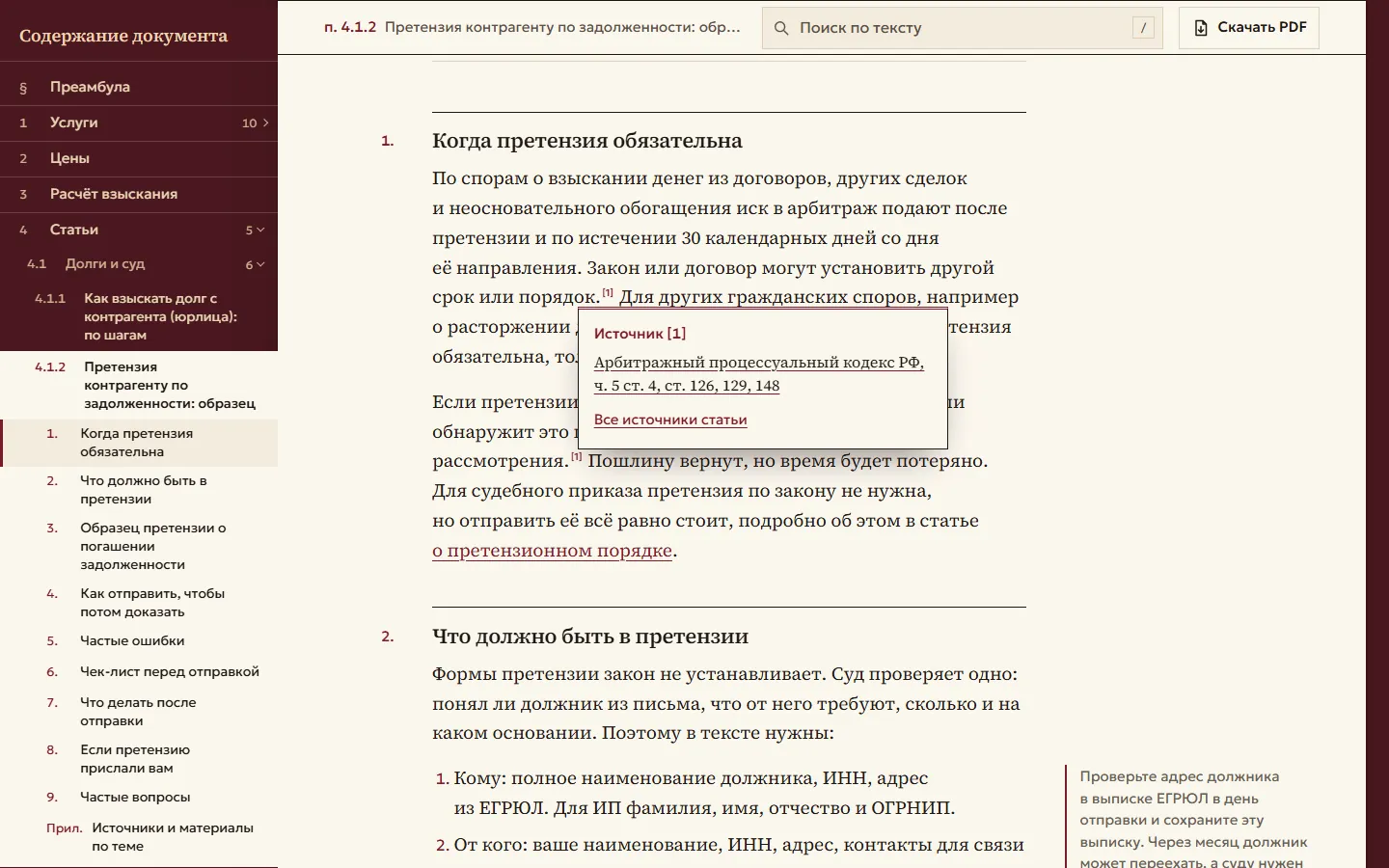Click Все источники статьи link
The image size is (1389, 868).
coord(670,420)
